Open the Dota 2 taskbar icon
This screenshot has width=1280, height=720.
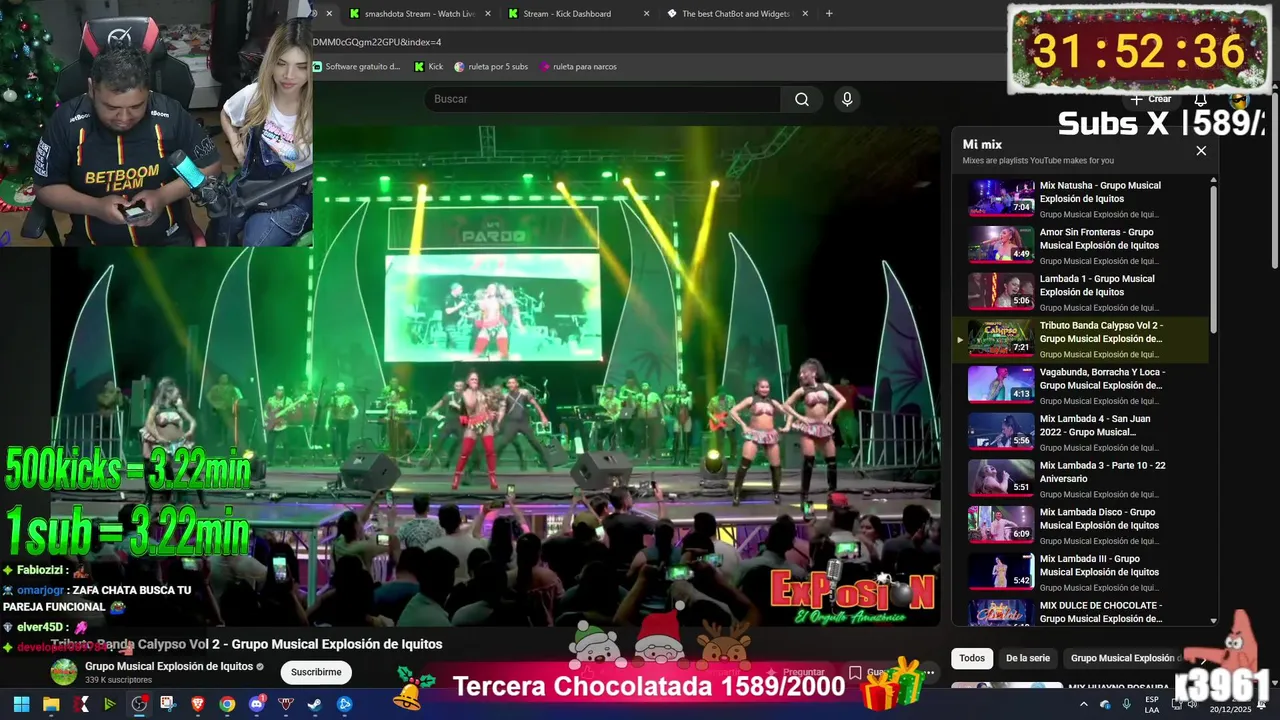286,704
